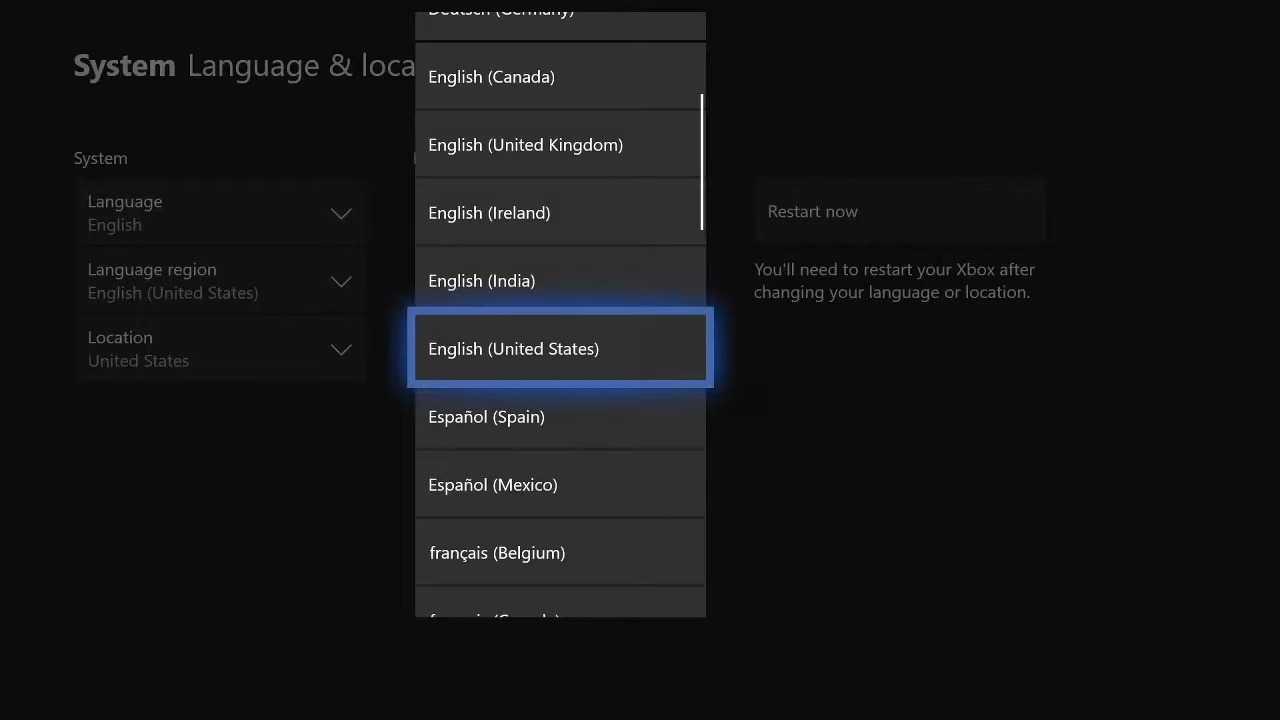Click the Language & location page title
The image size is (1280, 720).
pyautogui.click(x=300, y=66)
